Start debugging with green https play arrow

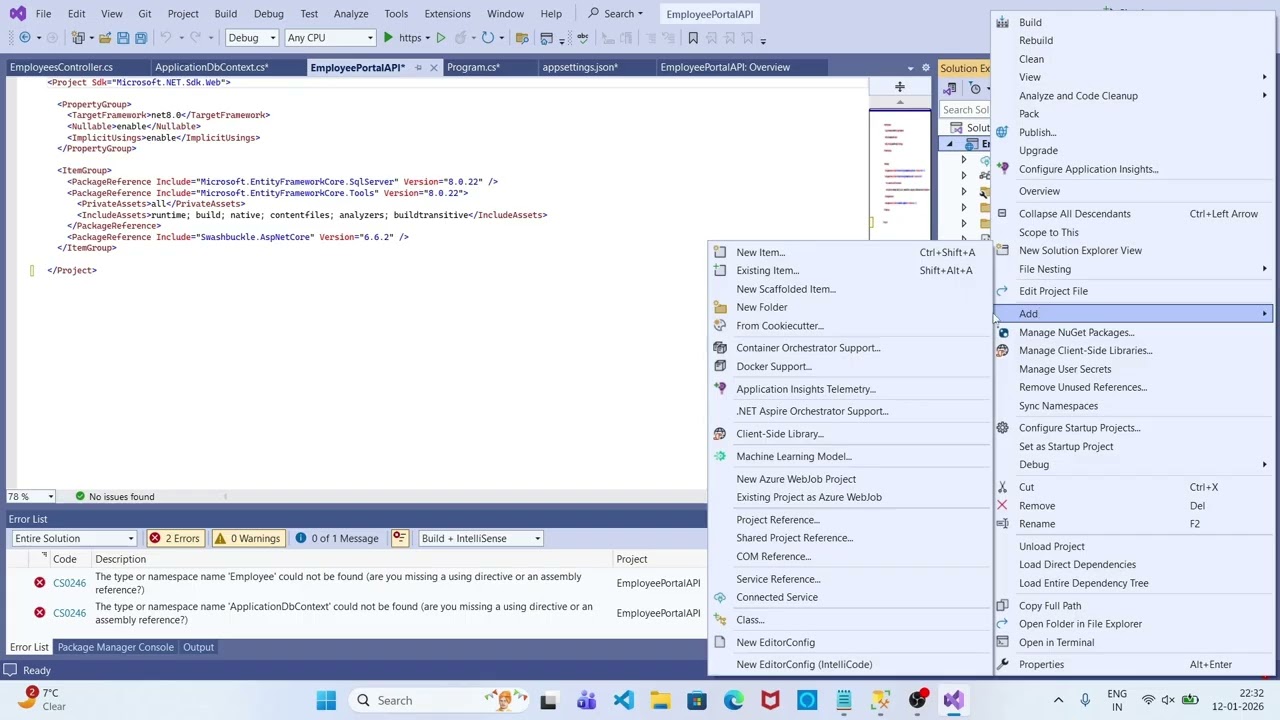(389, 38)
